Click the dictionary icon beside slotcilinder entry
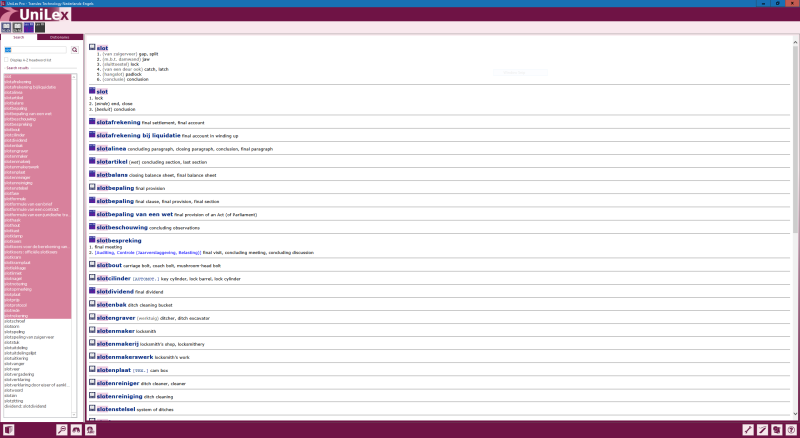Image resolution: width=800 pixels, height=438 pixels. (92, 278)
